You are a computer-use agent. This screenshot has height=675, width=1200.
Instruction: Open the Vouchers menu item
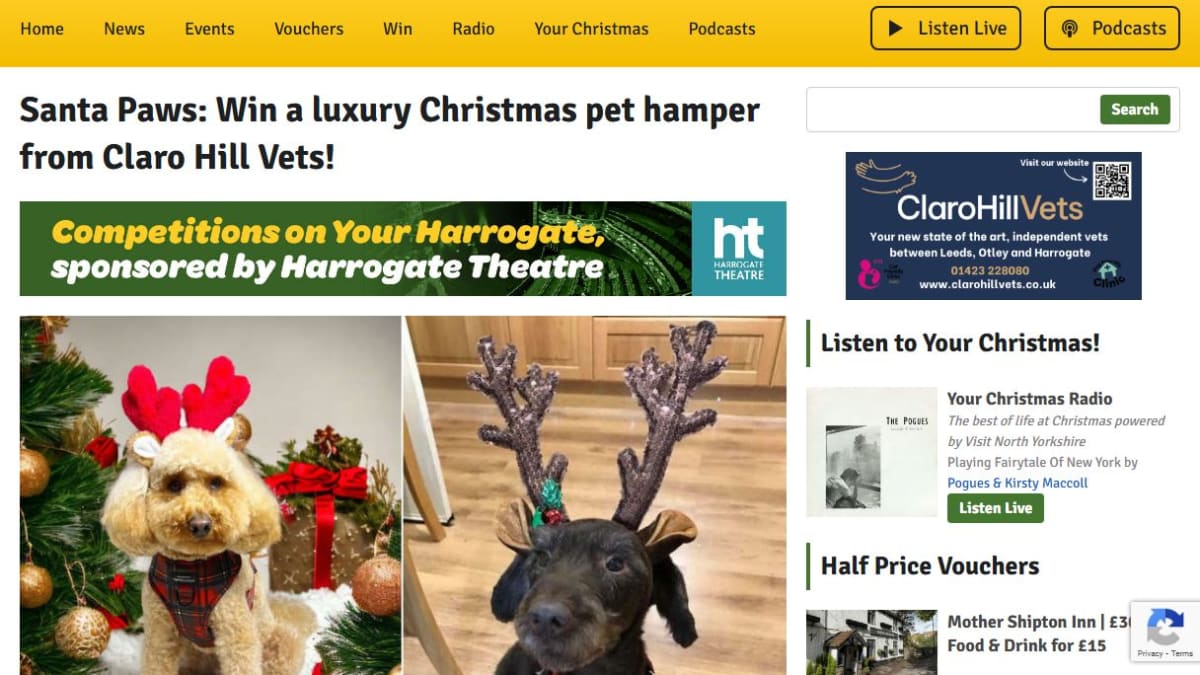(x=309, y=28)
